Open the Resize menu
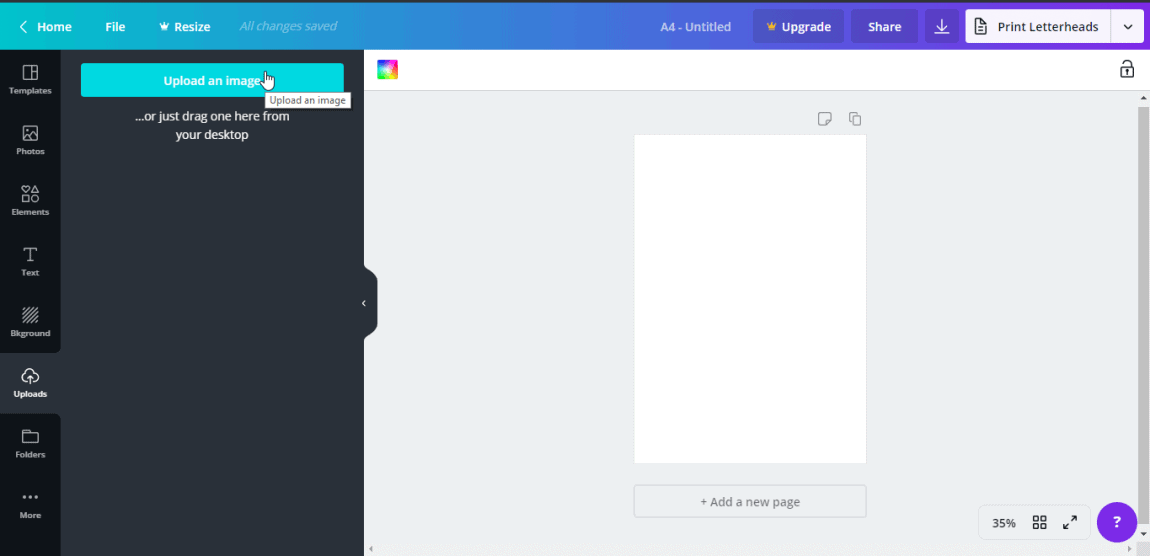This screenshot has width=1150, height=556. point(185,27)
